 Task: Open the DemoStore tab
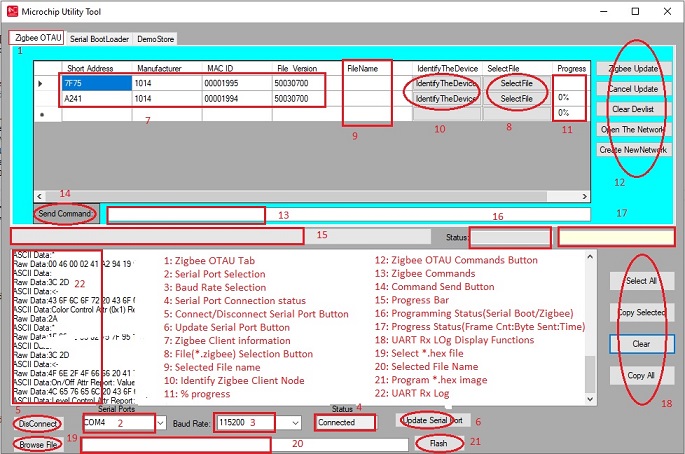click(x=156, y=38)
